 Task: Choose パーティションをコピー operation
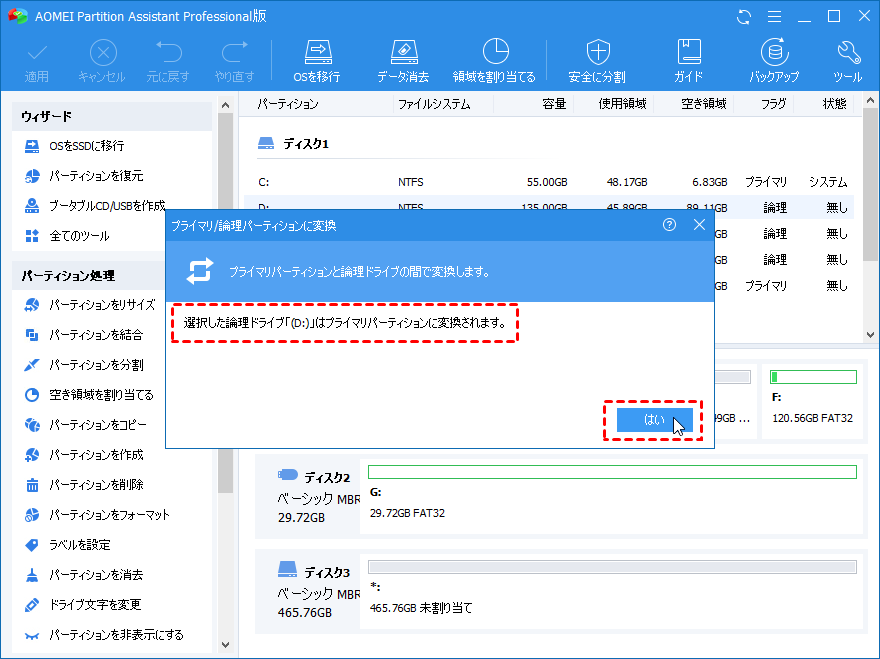[x=97, y=425]
